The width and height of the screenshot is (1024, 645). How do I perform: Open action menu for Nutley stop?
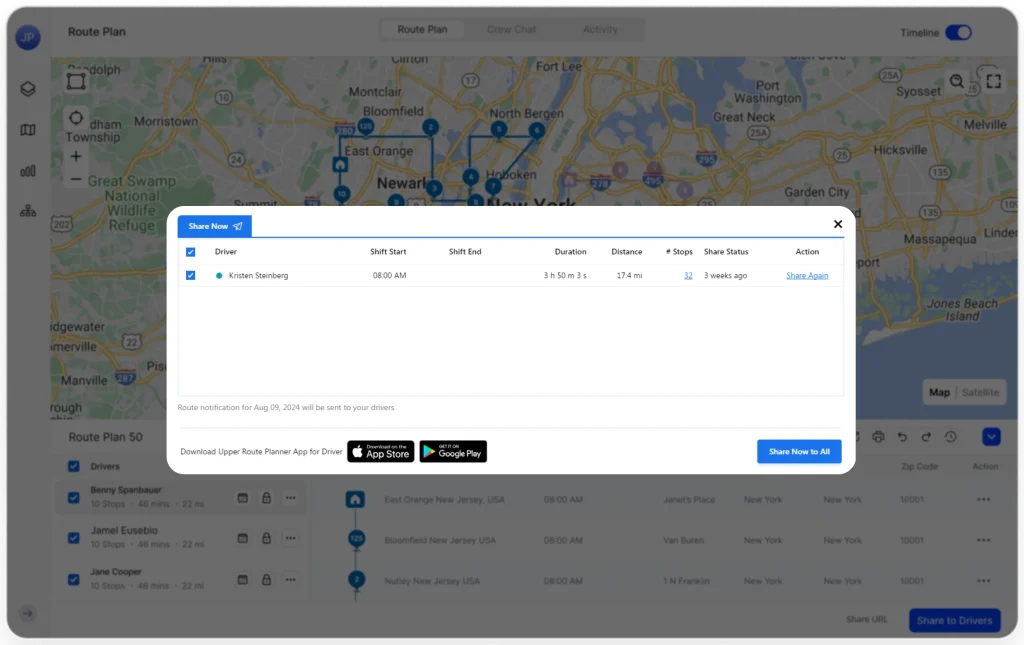(984, 580)
